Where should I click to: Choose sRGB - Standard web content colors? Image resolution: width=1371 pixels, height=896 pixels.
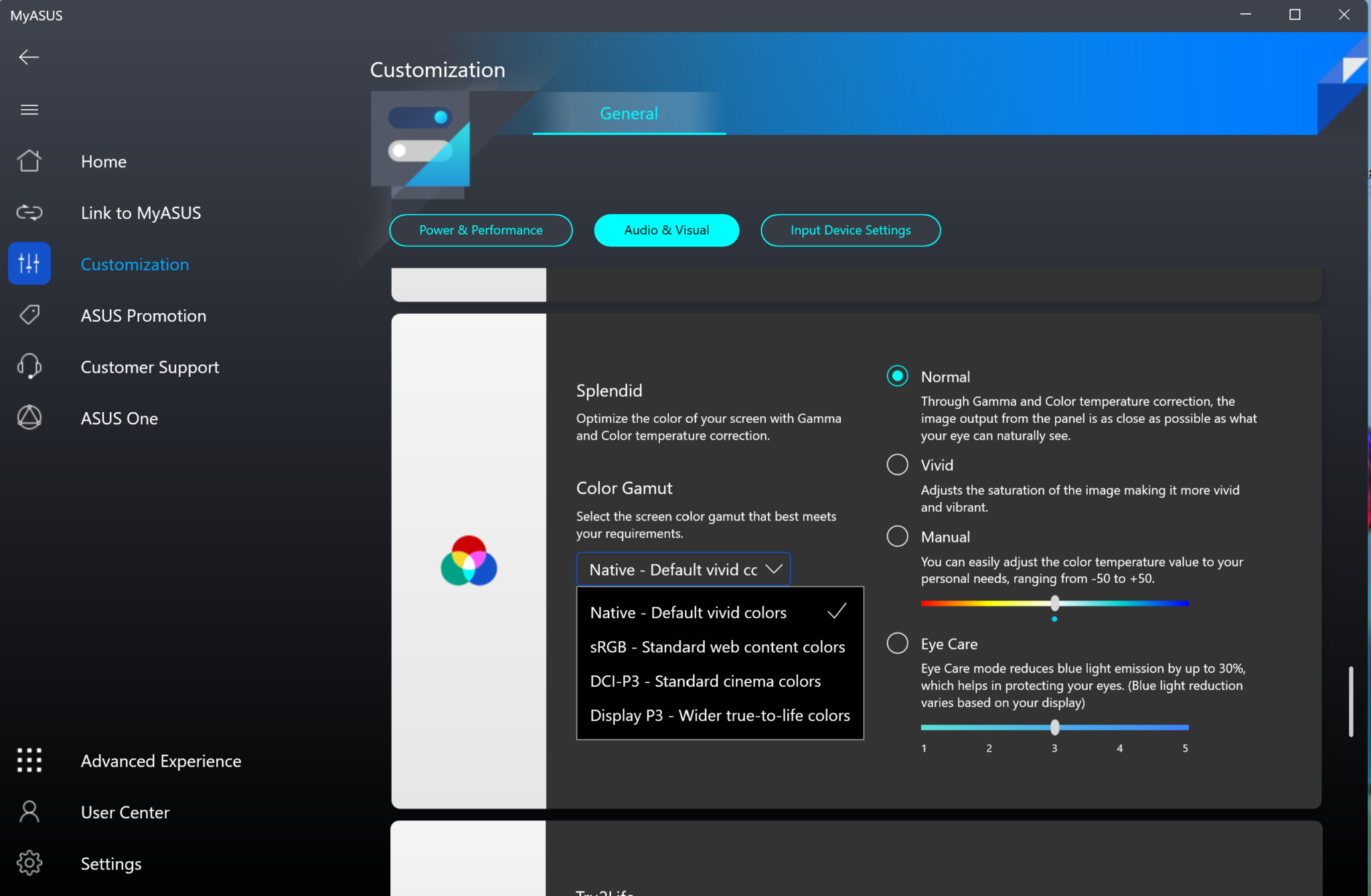tap(717, 647)
